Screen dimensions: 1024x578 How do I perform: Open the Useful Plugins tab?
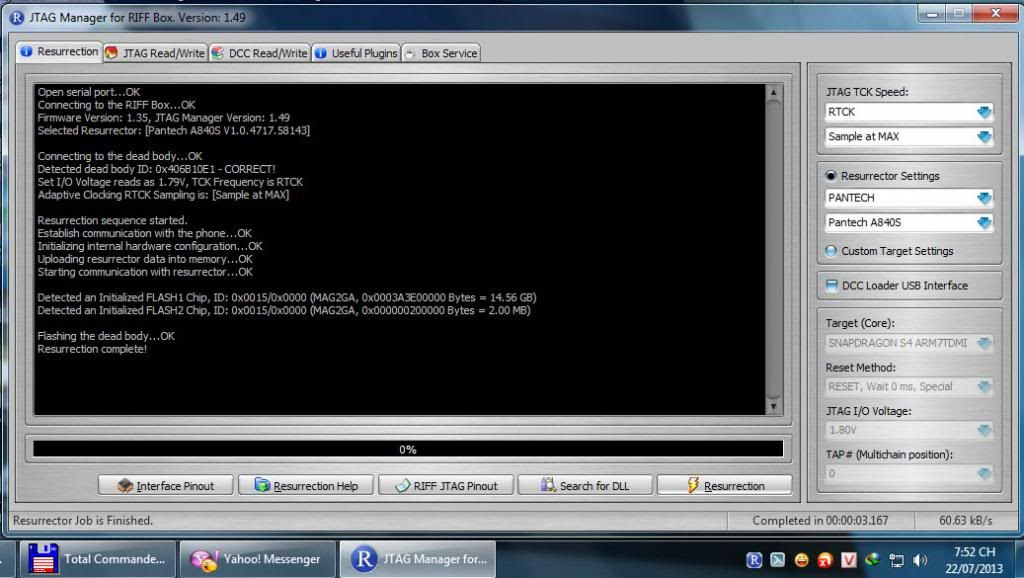click(356, 53)
